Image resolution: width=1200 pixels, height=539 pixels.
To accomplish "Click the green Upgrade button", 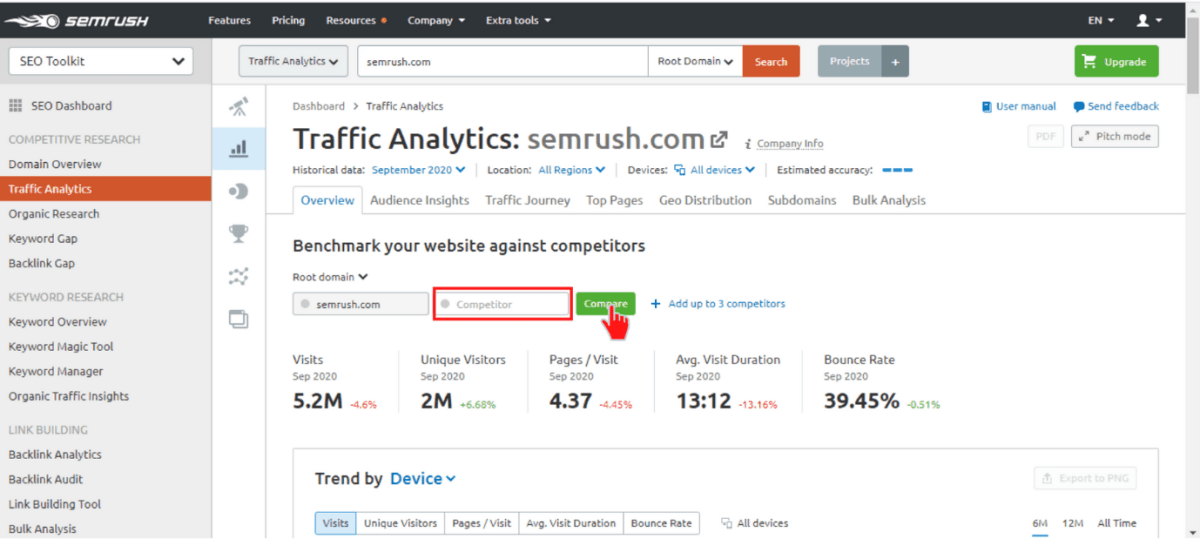I will (x=1116, y=61).
